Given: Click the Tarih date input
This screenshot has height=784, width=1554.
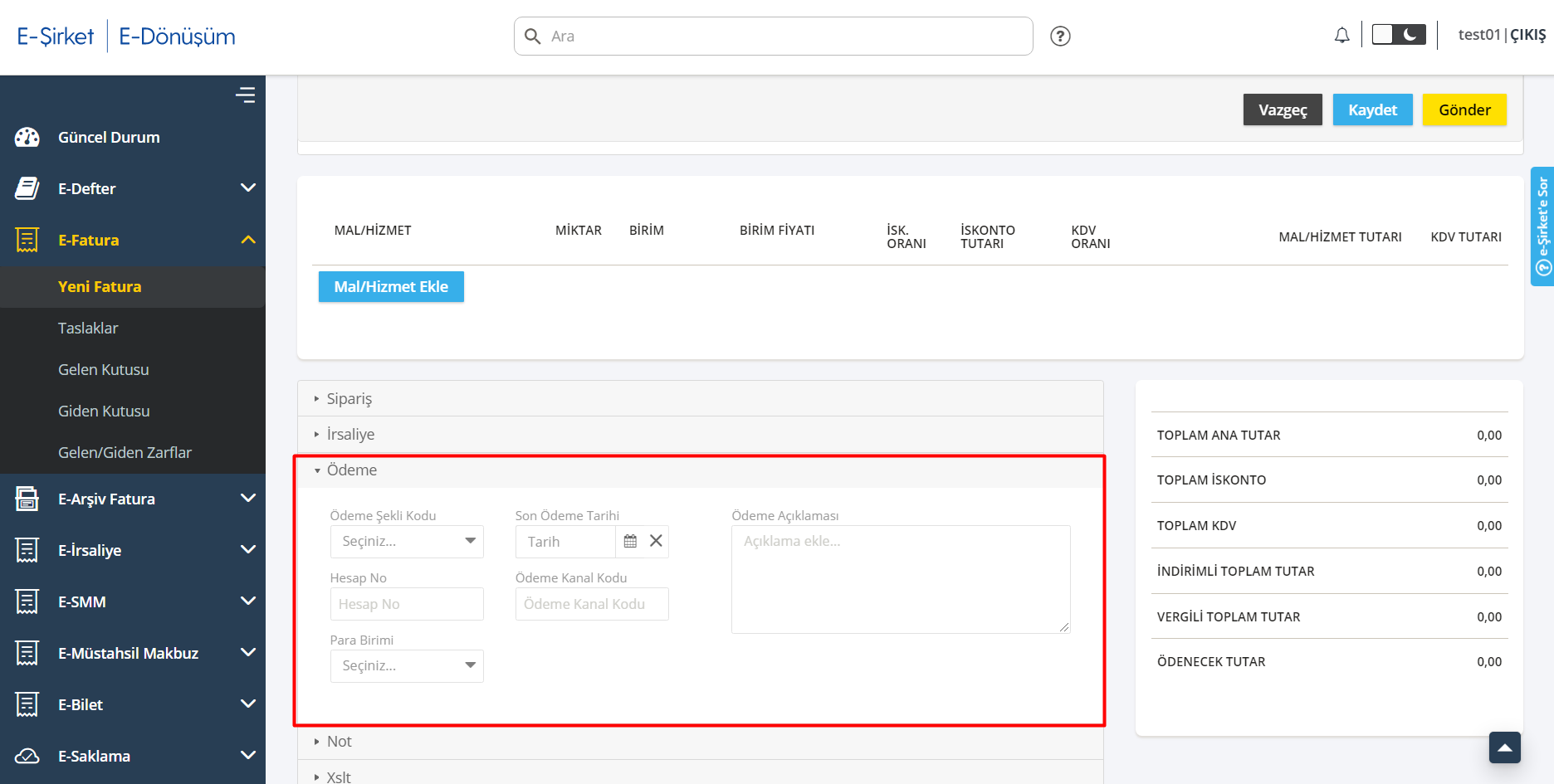Looking at the screenshot, I should (x=566, y=542).
